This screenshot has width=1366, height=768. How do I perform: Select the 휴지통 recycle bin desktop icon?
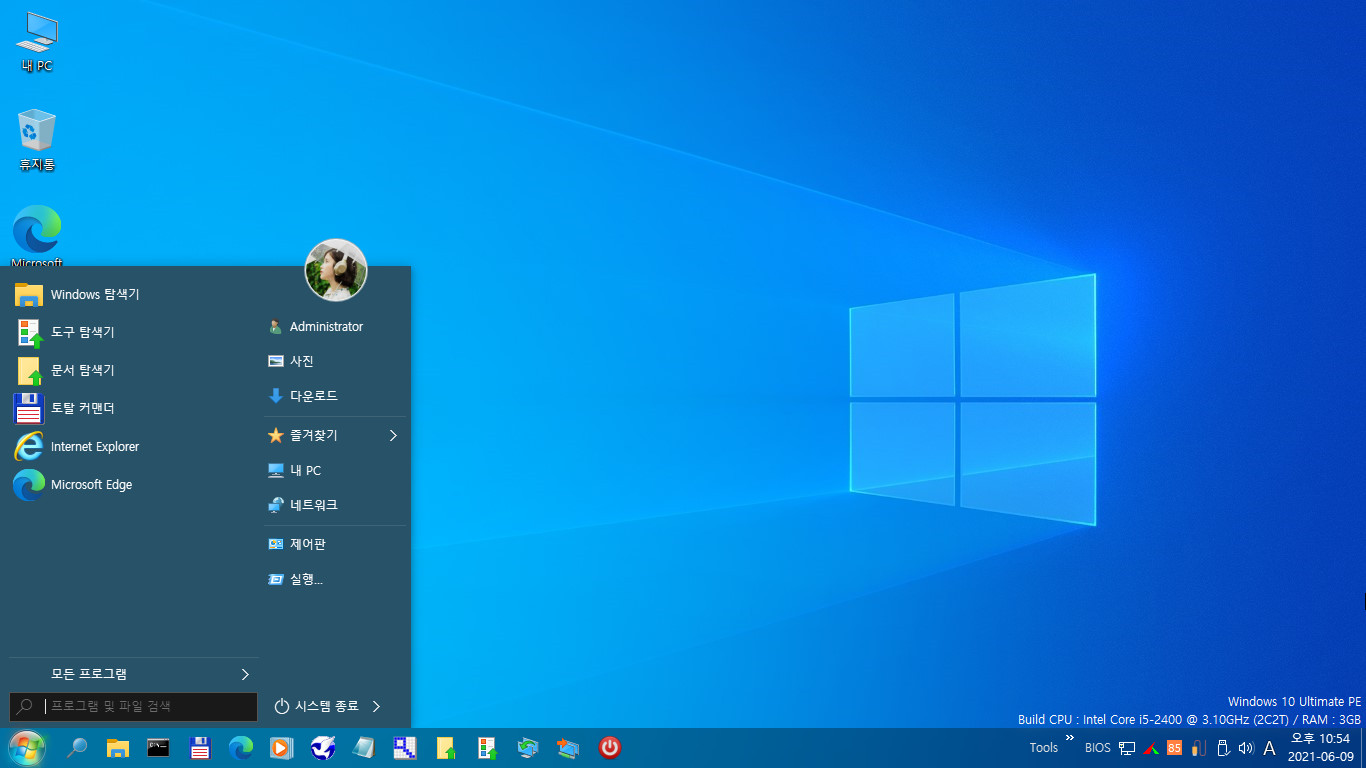(37, 140)
